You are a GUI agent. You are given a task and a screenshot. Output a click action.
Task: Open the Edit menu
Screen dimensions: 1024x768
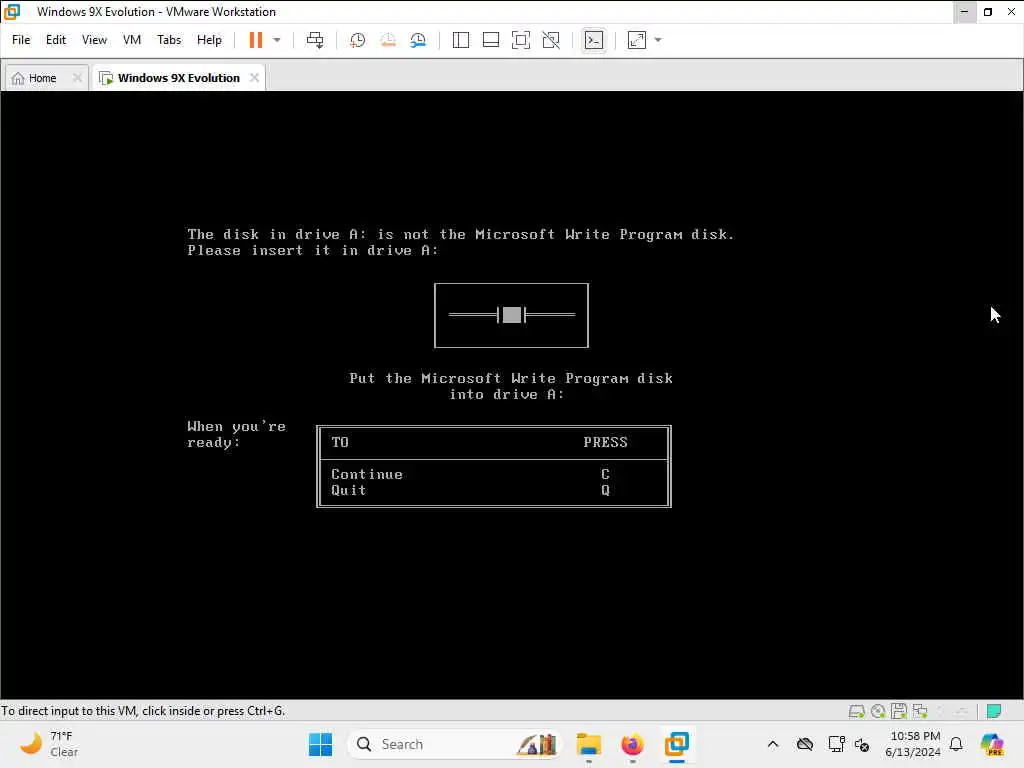click(x=56, y=40)
